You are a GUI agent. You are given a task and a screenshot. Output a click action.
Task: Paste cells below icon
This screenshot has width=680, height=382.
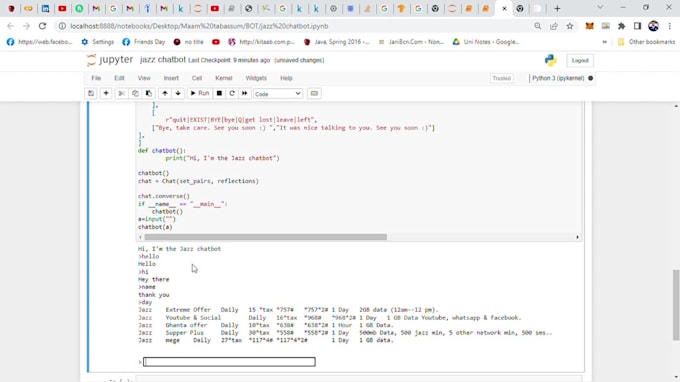[149, 94]
